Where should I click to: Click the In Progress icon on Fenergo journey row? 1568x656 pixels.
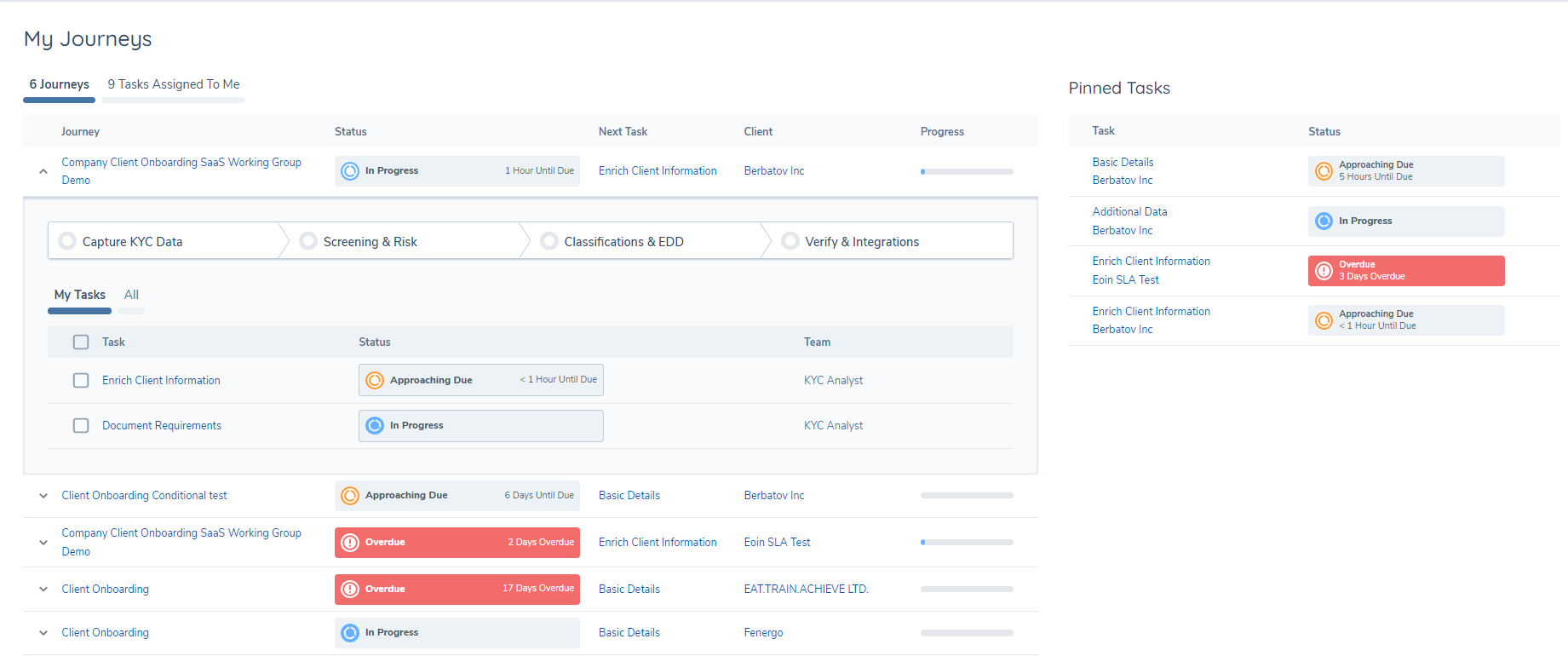tap(350, 632)
